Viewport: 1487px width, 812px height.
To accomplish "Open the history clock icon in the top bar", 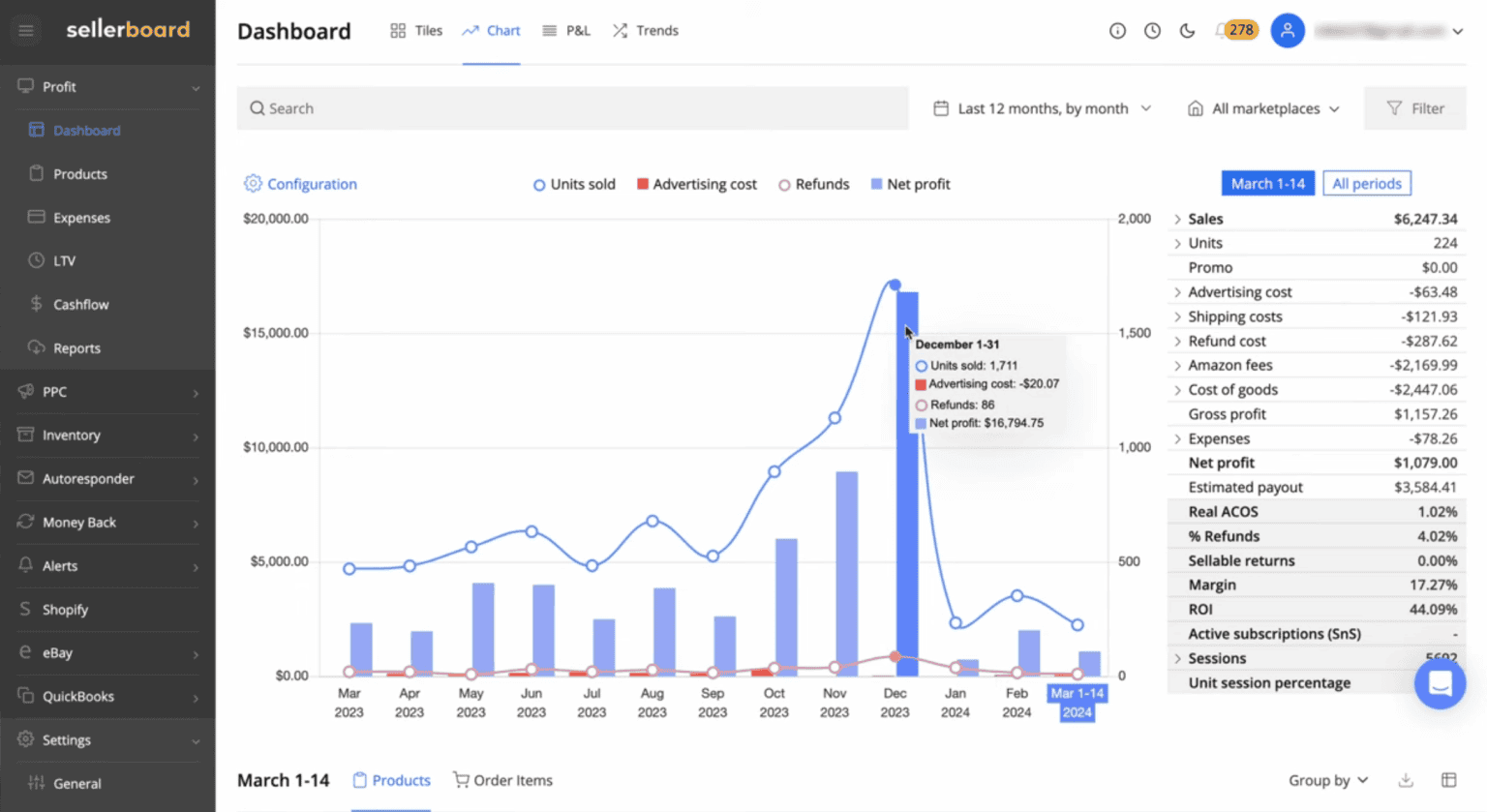I will point(1152,30).
